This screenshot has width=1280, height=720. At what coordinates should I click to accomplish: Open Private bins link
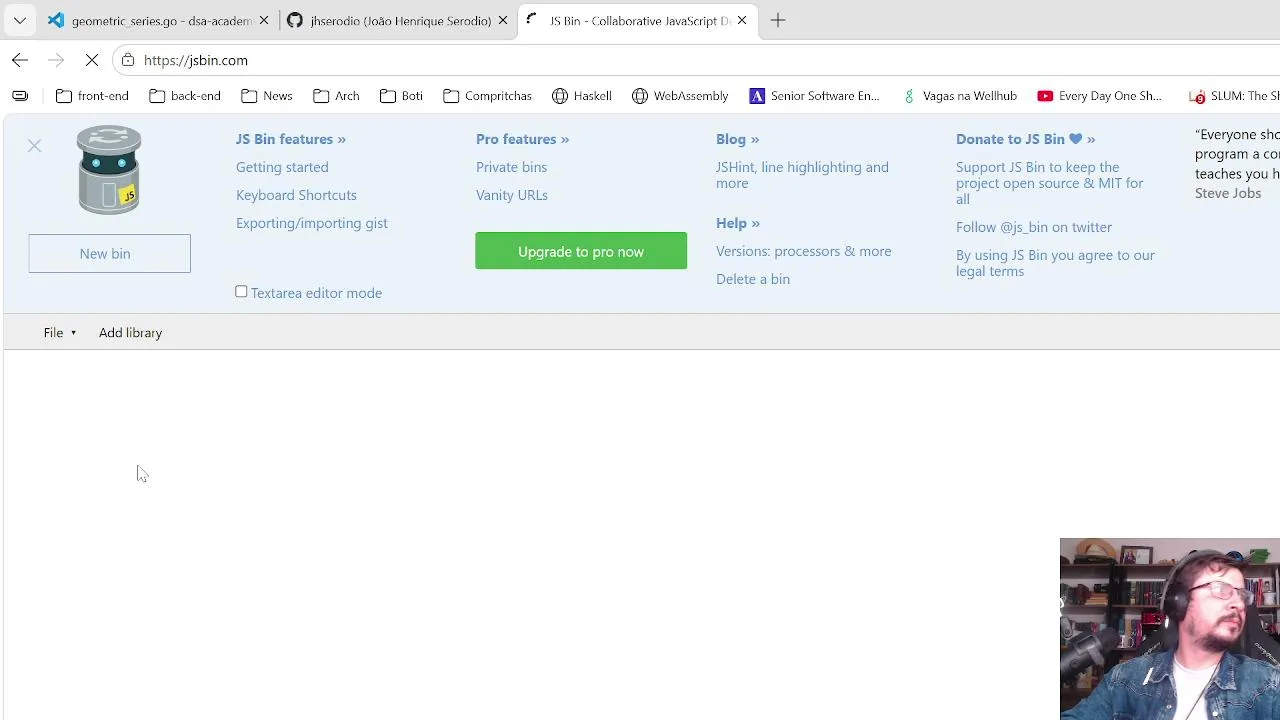(x=511, y=167)
